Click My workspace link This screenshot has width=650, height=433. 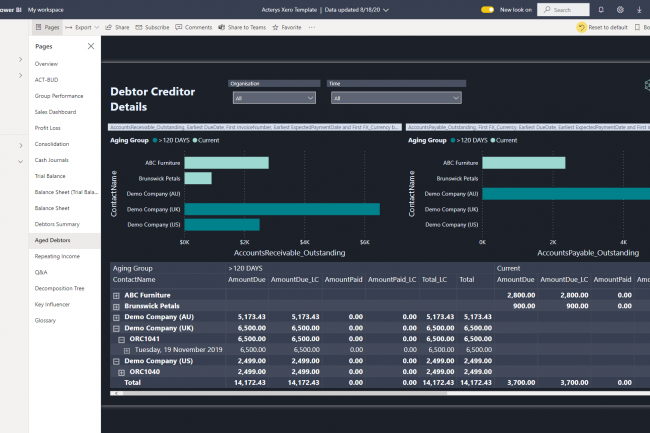46,10
